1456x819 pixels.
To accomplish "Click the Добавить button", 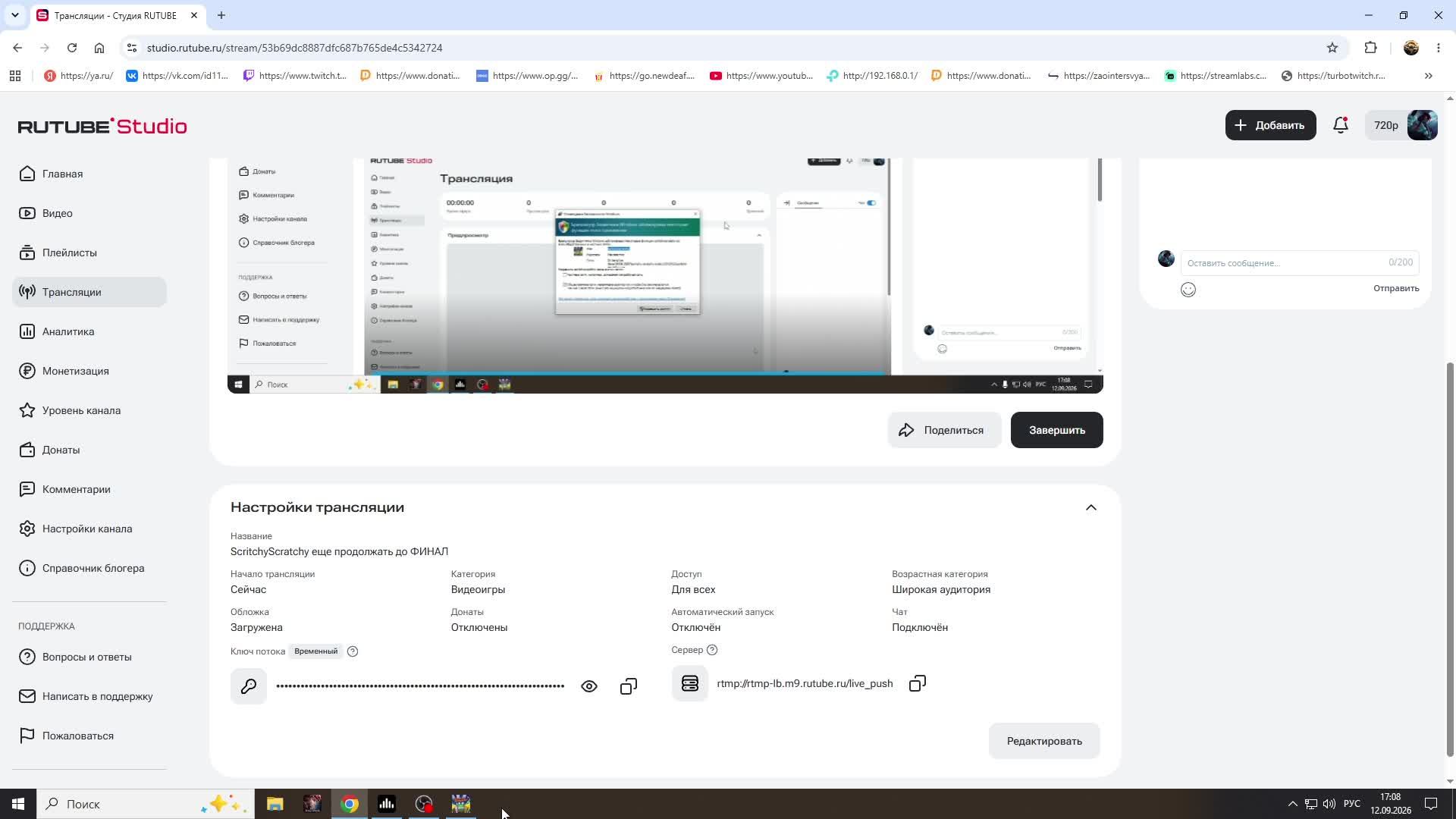I will [x=1270, y=125].
